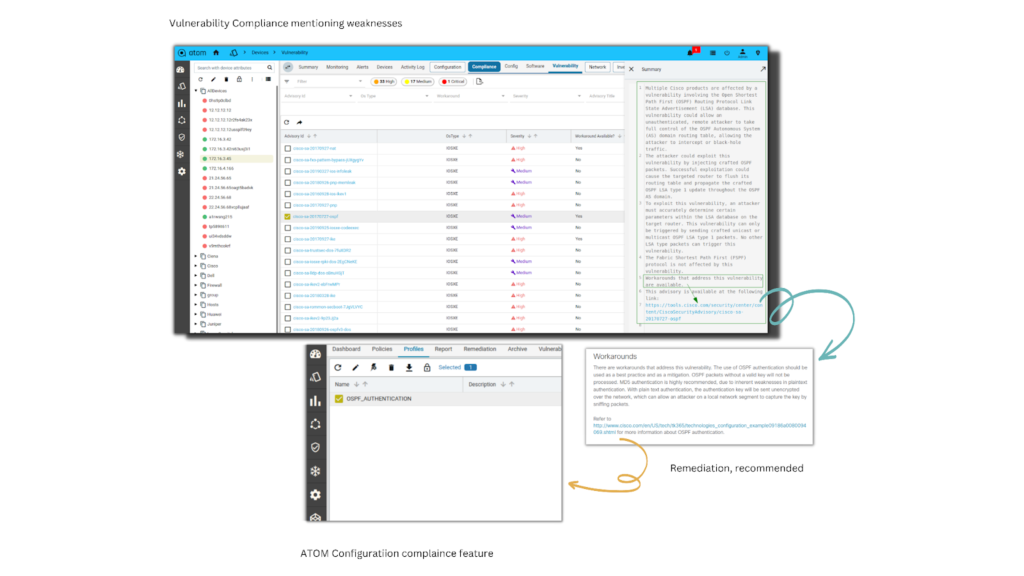
Task: Filter by the 1 Critical severity chip
Action: 453,82
